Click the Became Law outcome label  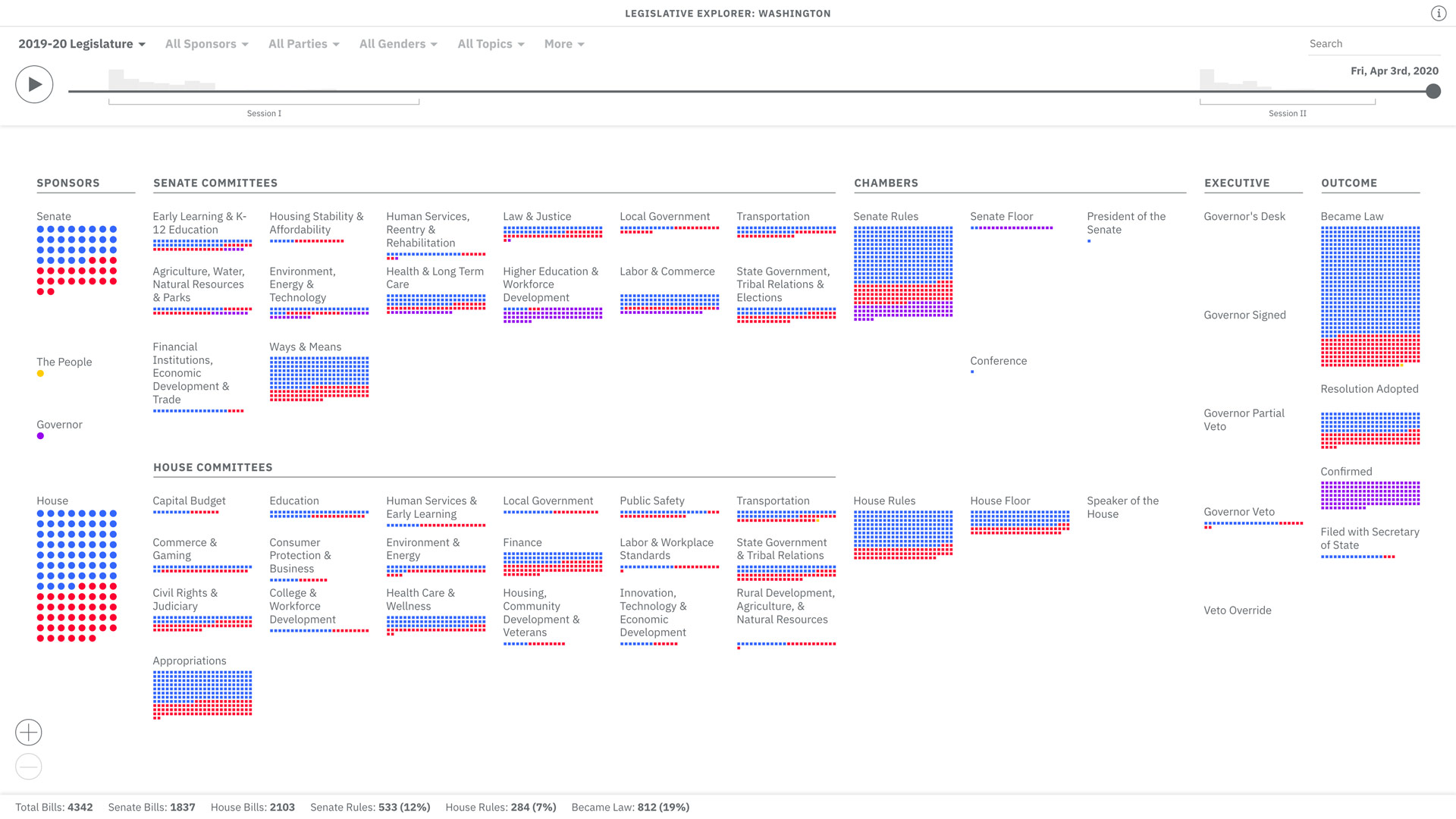1352,217
